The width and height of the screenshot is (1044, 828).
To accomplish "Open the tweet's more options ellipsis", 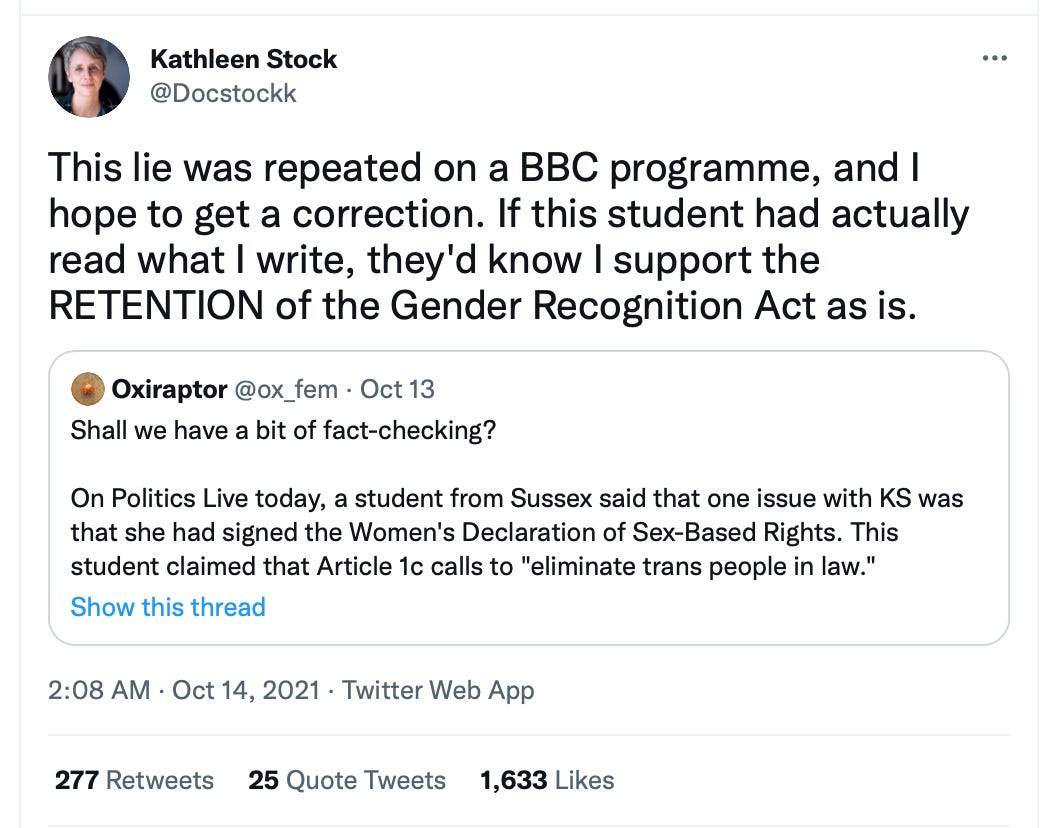I will point(994,59).
